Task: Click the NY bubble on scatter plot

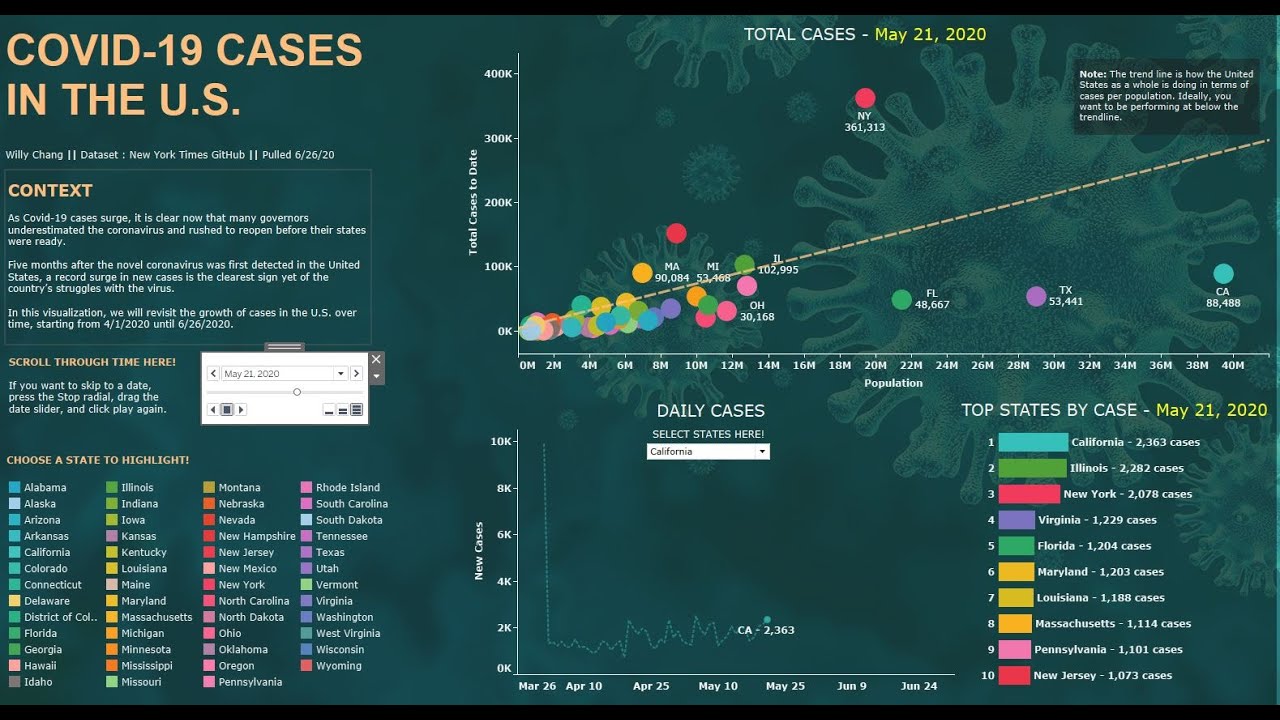Action: (865, 98)
